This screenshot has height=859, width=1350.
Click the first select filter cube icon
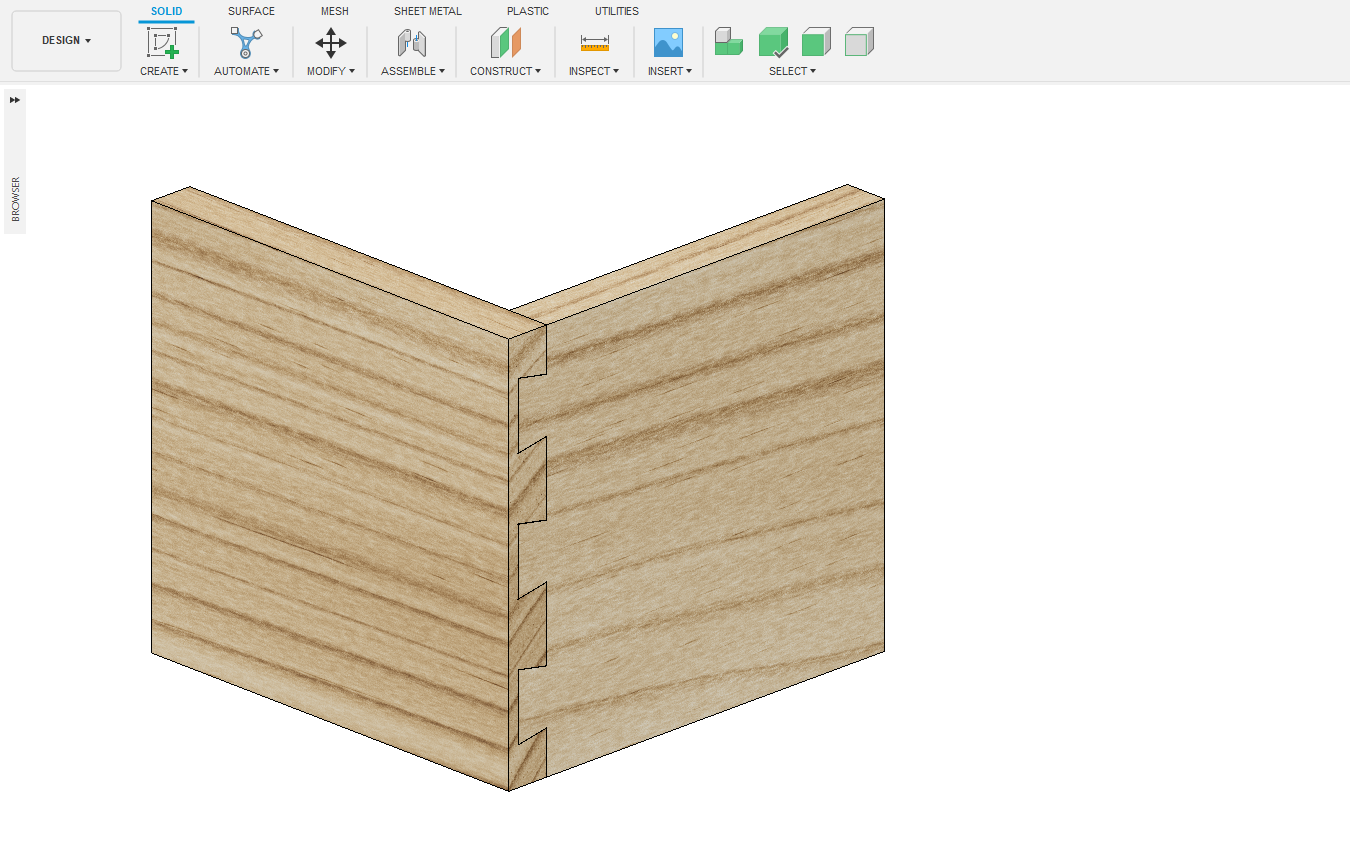click(x=728, y=42)
